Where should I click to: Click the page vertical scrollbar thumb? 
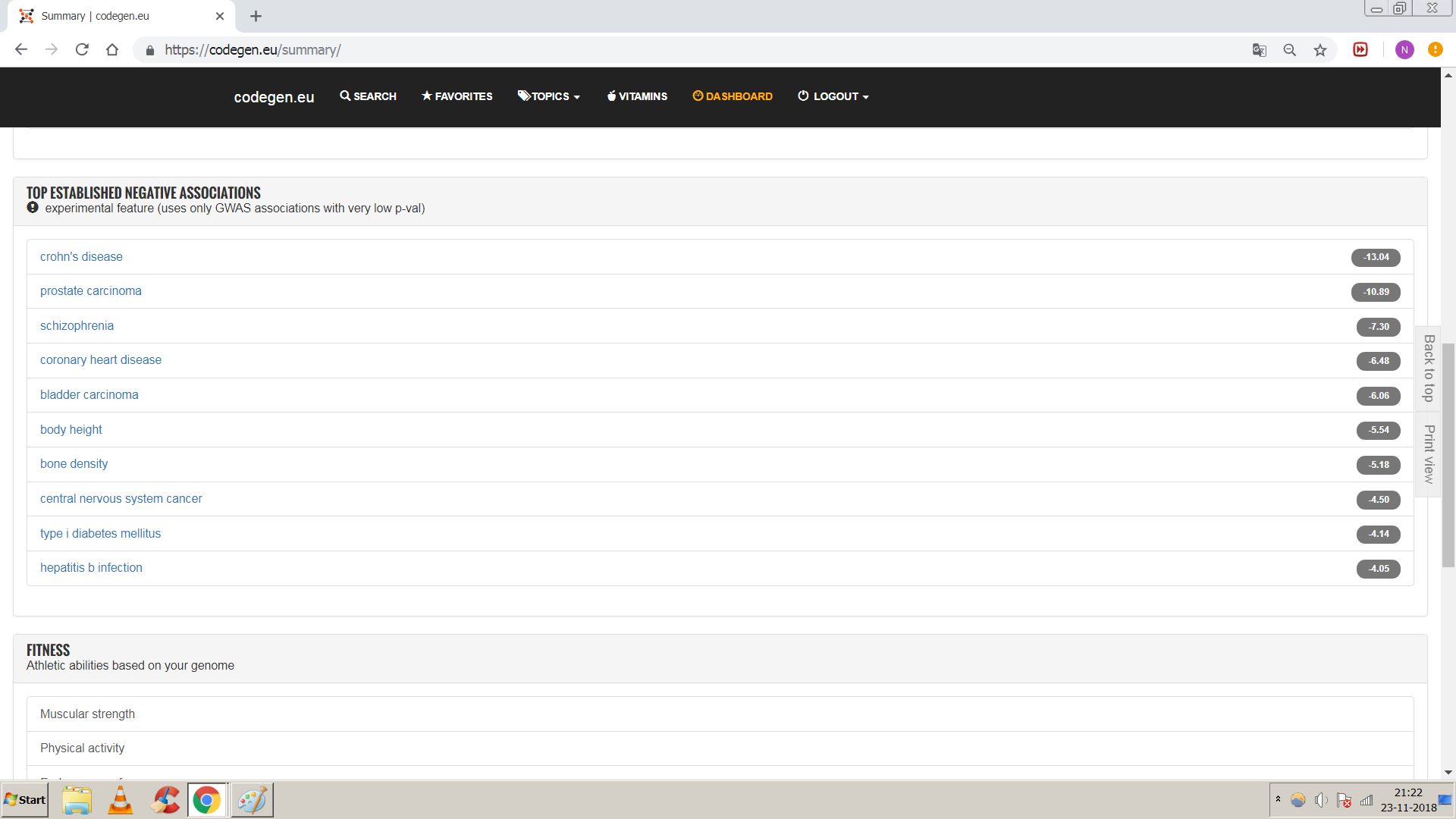pos(1448,455)
